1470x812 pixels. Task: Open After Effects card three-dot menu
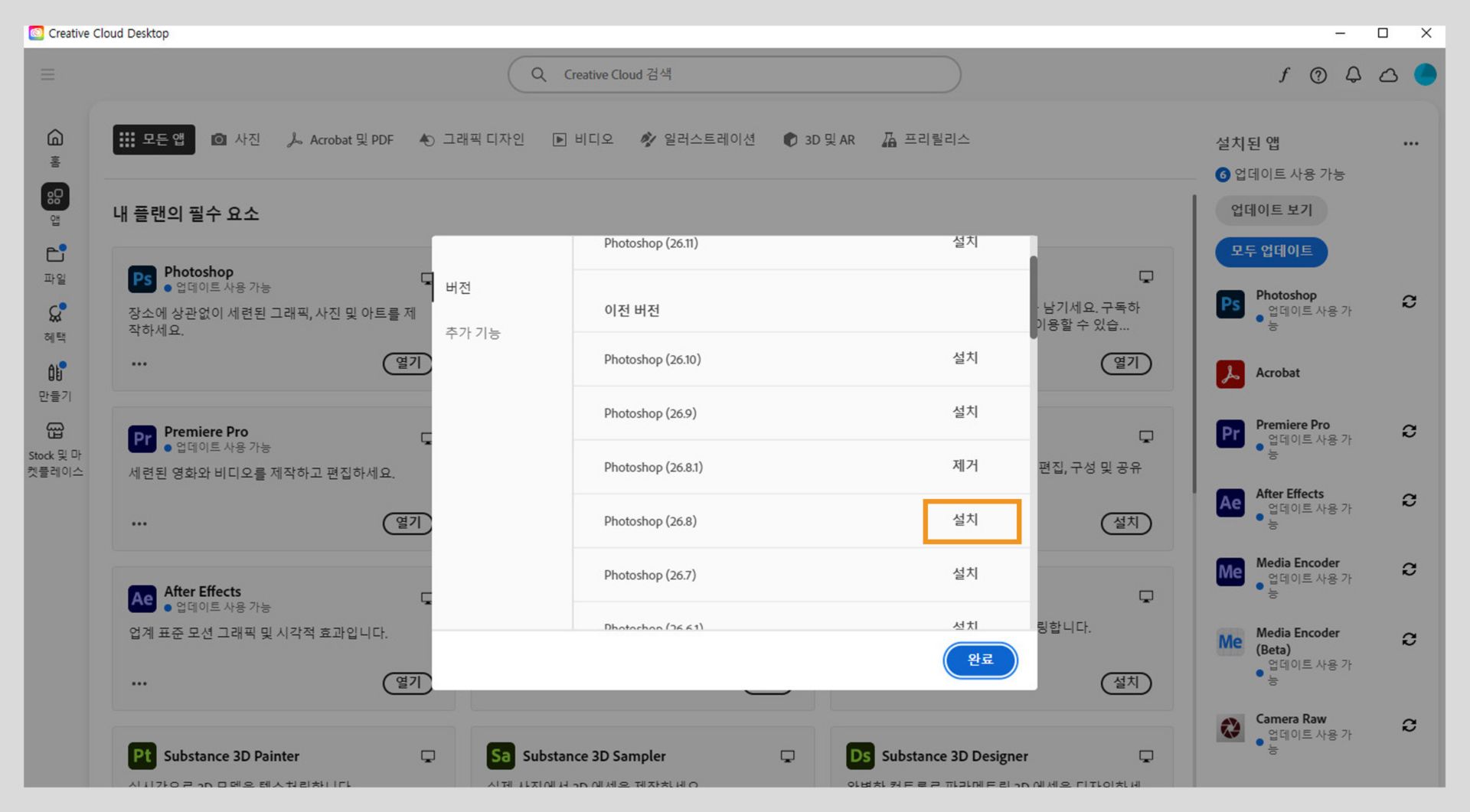[139, 683]
